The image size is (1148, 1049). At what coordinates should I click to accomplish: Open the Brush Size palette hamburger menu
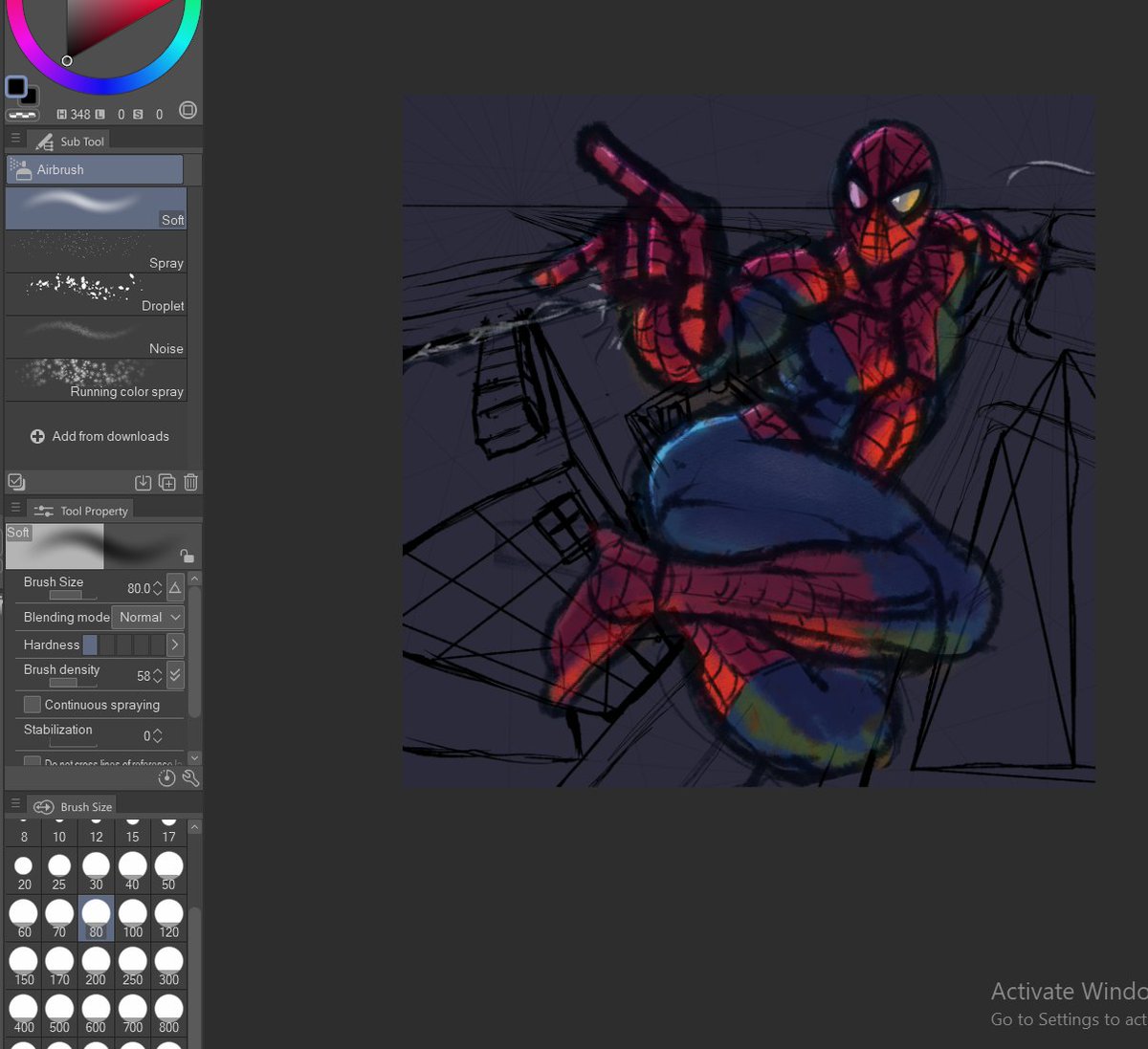[x=15, y=803]
